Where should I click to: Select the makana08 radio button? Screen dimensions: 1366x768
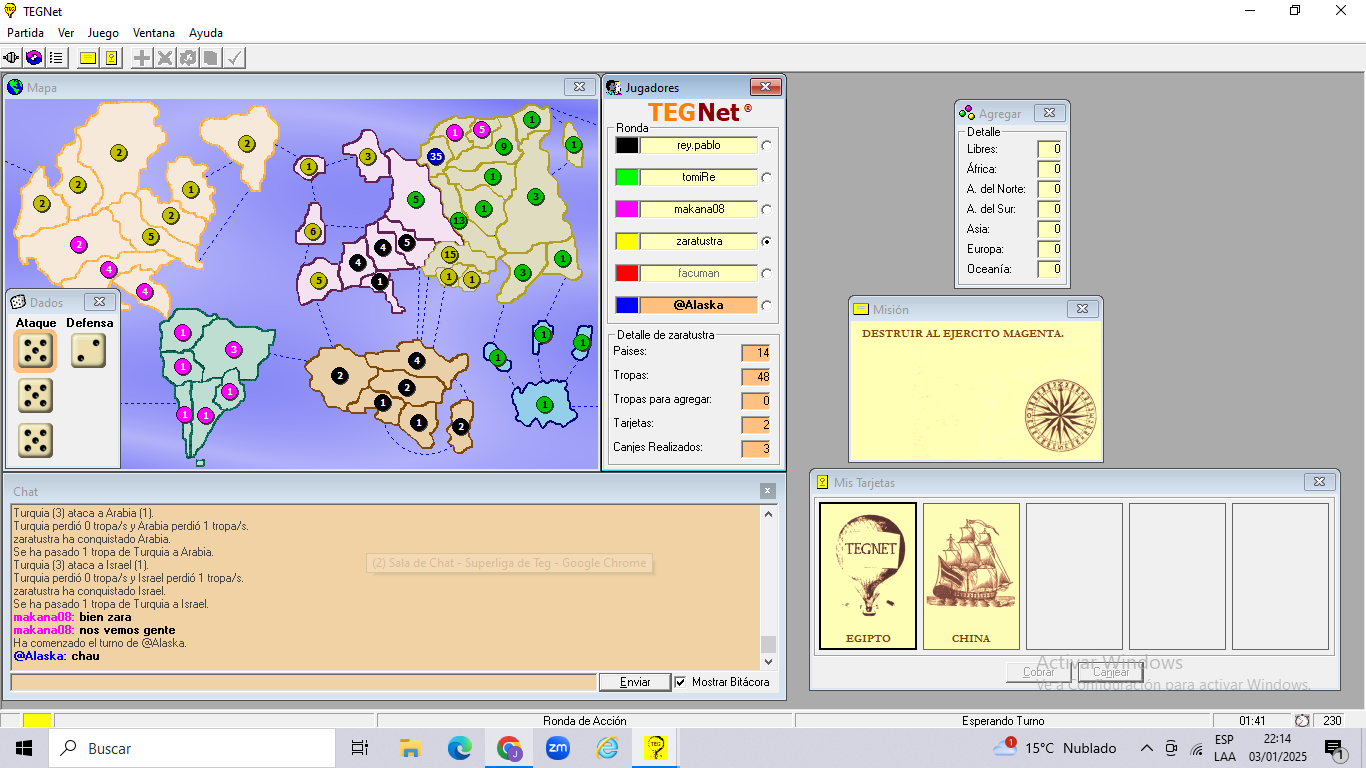tap(767, 209)
